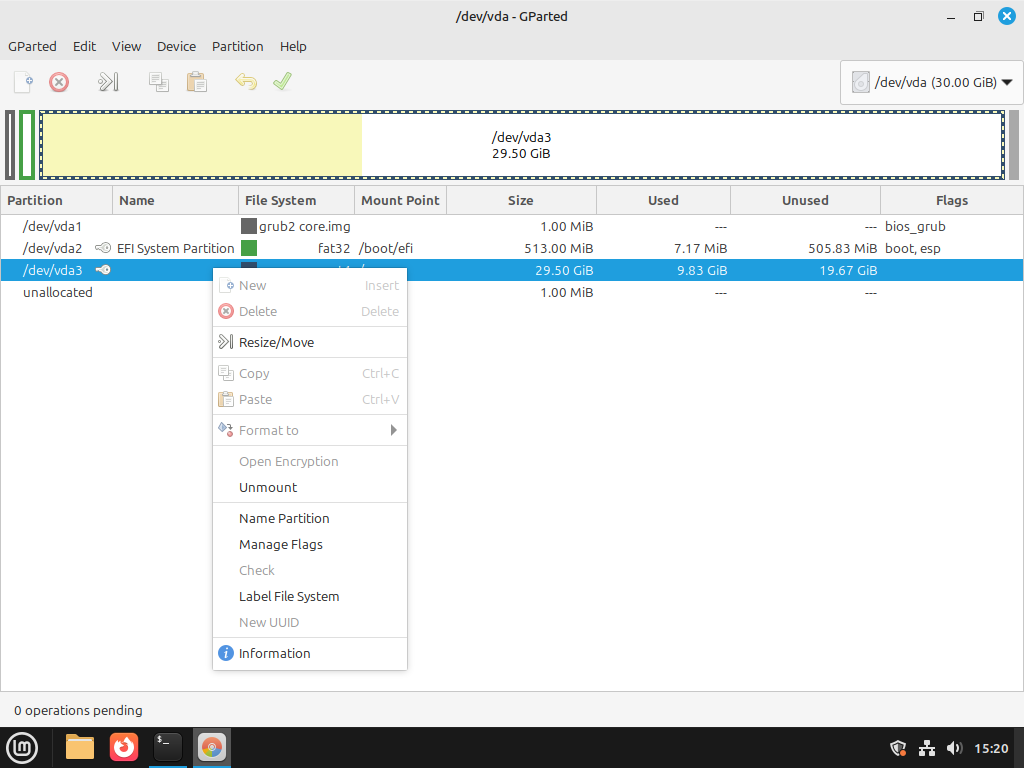Viewport: 1024px width, 768px height.
Task: Click the green Apply All Operations checkmark
Action: [282, 82]
